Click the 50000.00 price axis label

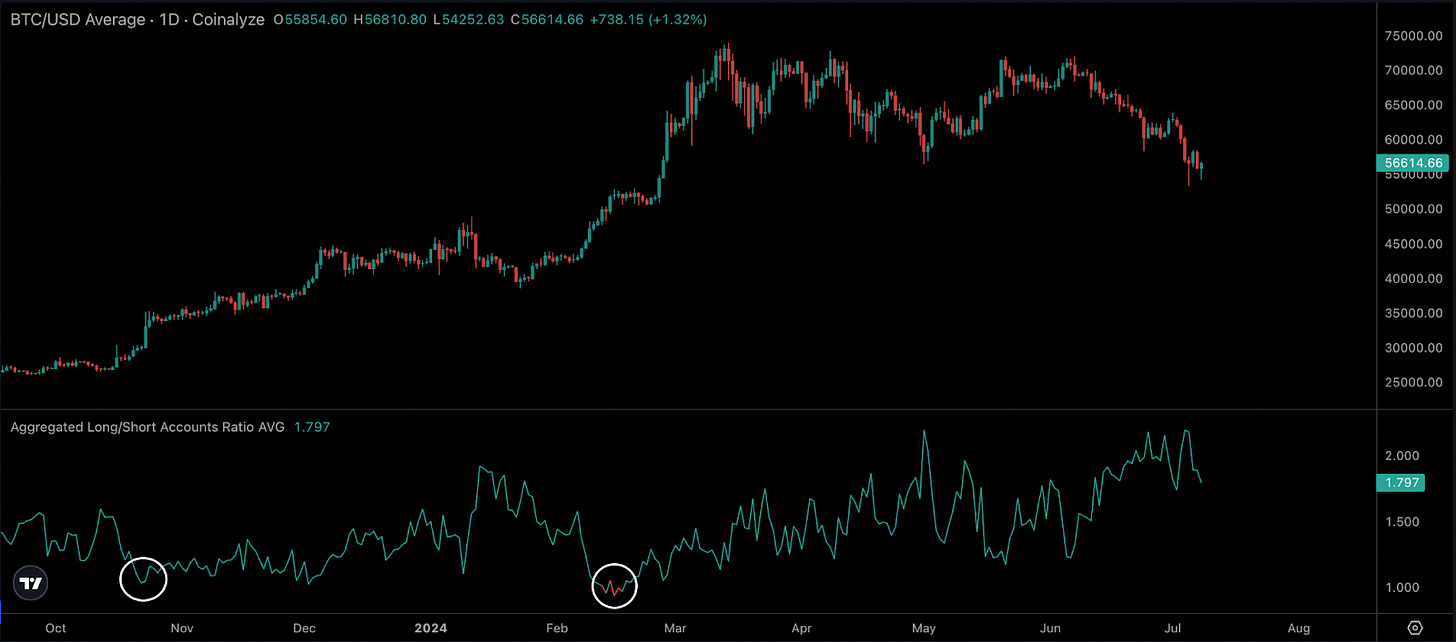click(1413, 209)
